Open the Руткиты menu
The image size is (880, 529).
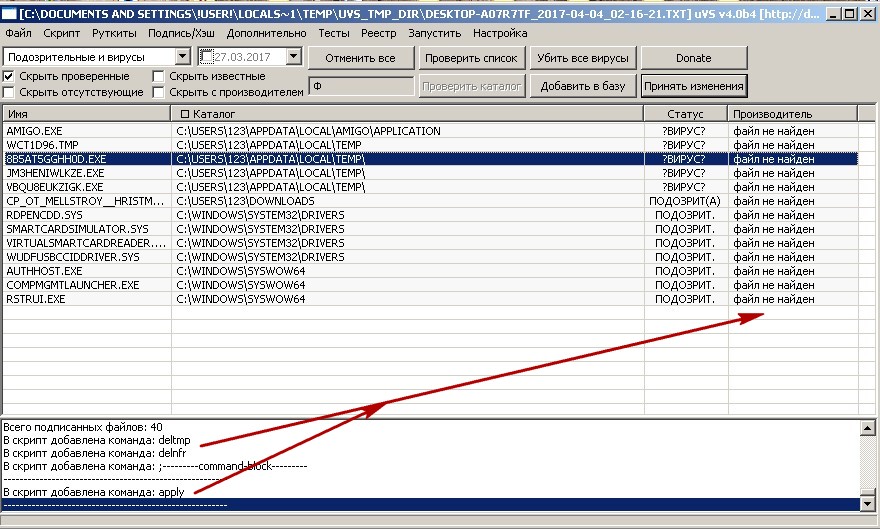[x=114, y=33]
